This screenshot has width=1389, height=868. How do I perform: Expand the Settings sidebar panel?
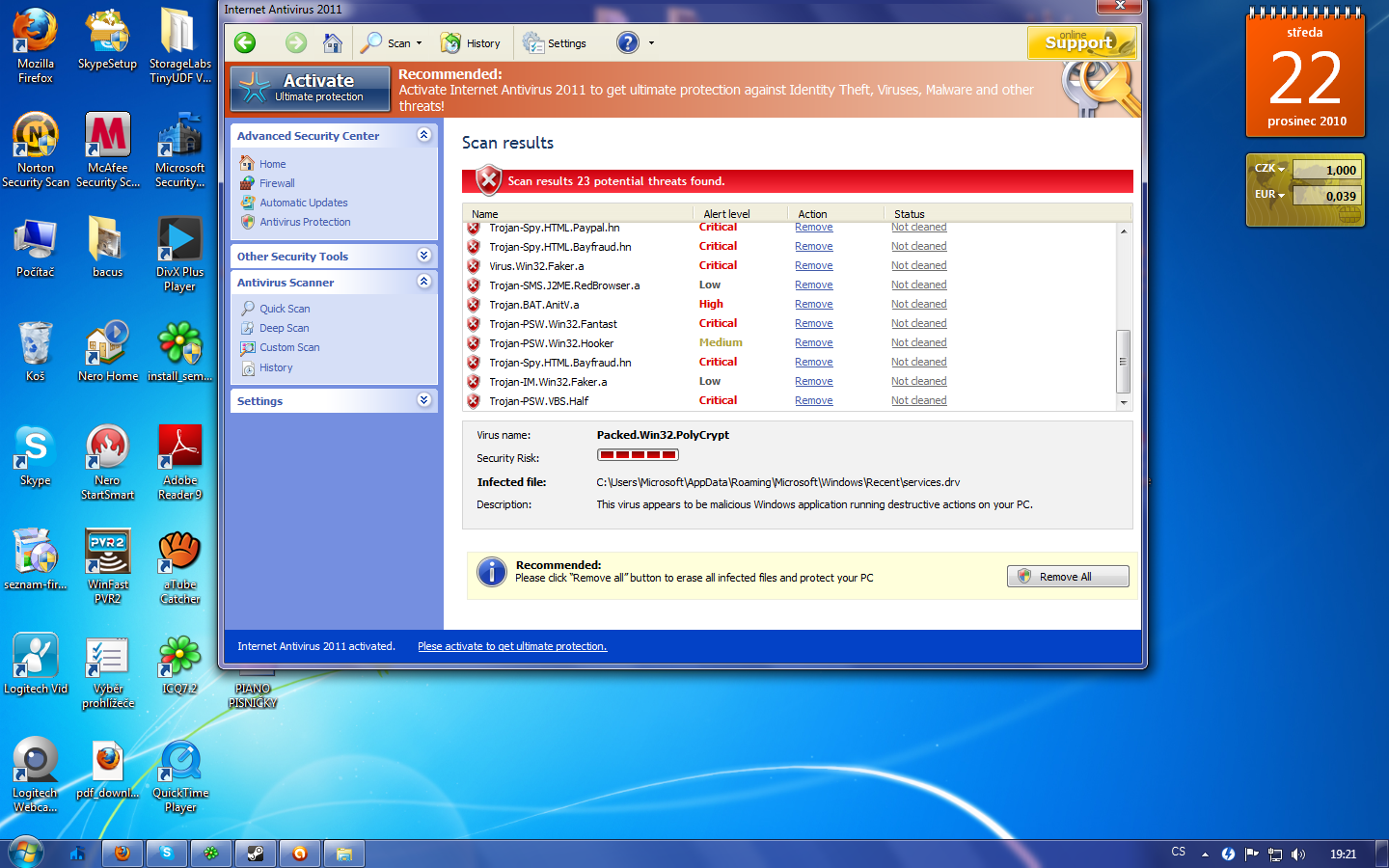point(423,400)
